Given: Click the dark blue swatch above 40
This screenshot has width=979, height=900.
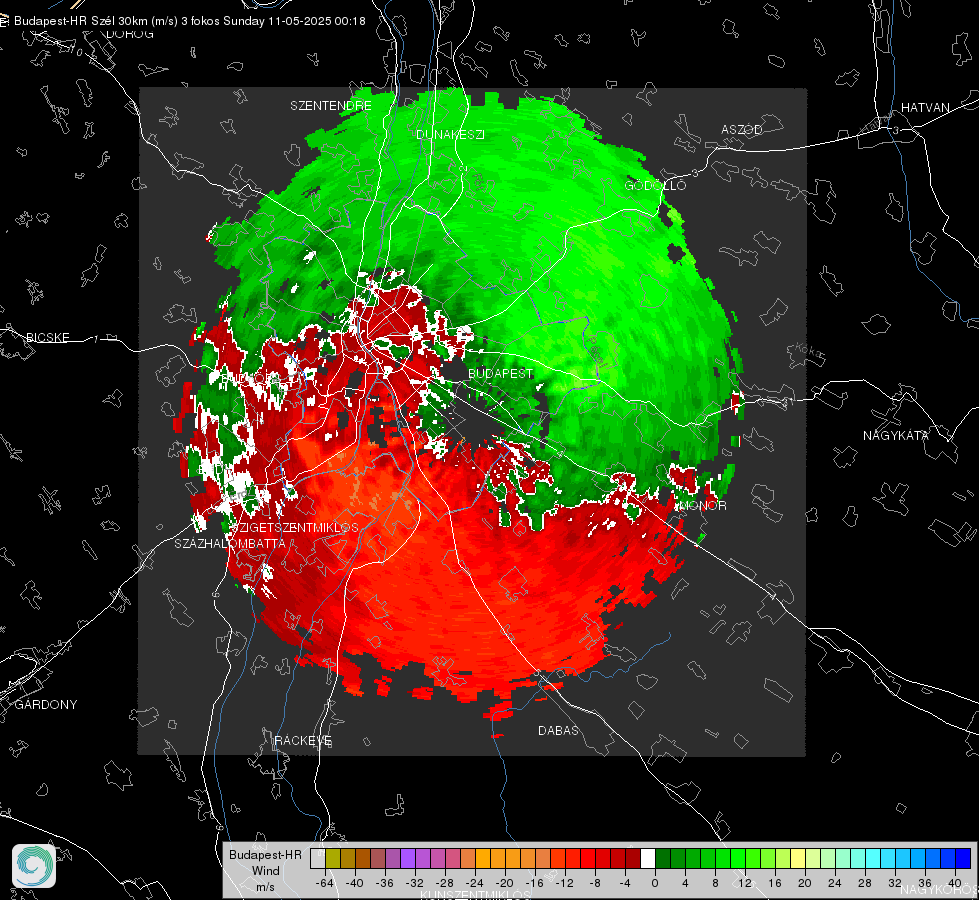Looking at the screenshot, I should click(963, 858).
